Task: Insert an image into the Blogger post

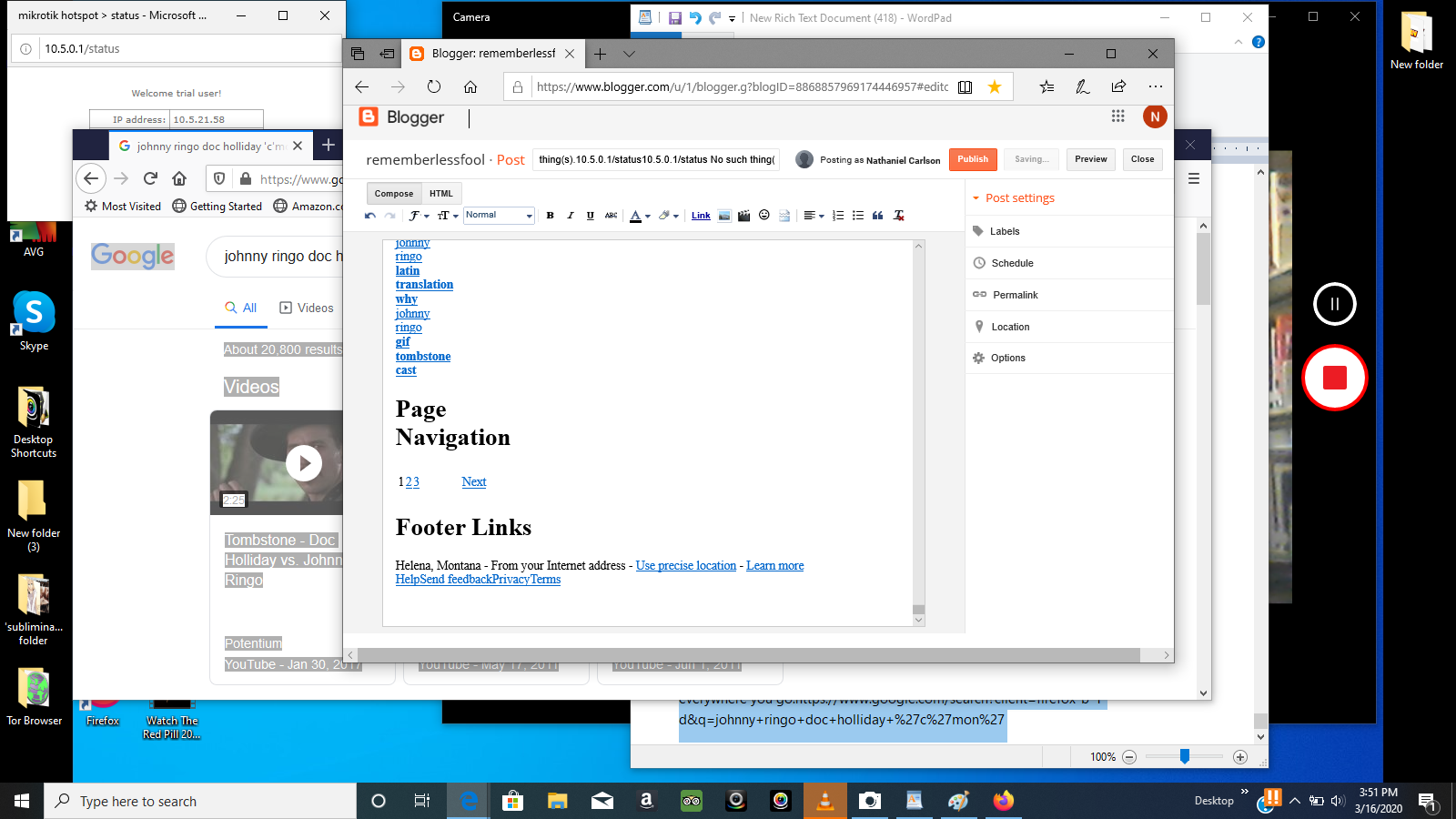Action: [724, 216]
